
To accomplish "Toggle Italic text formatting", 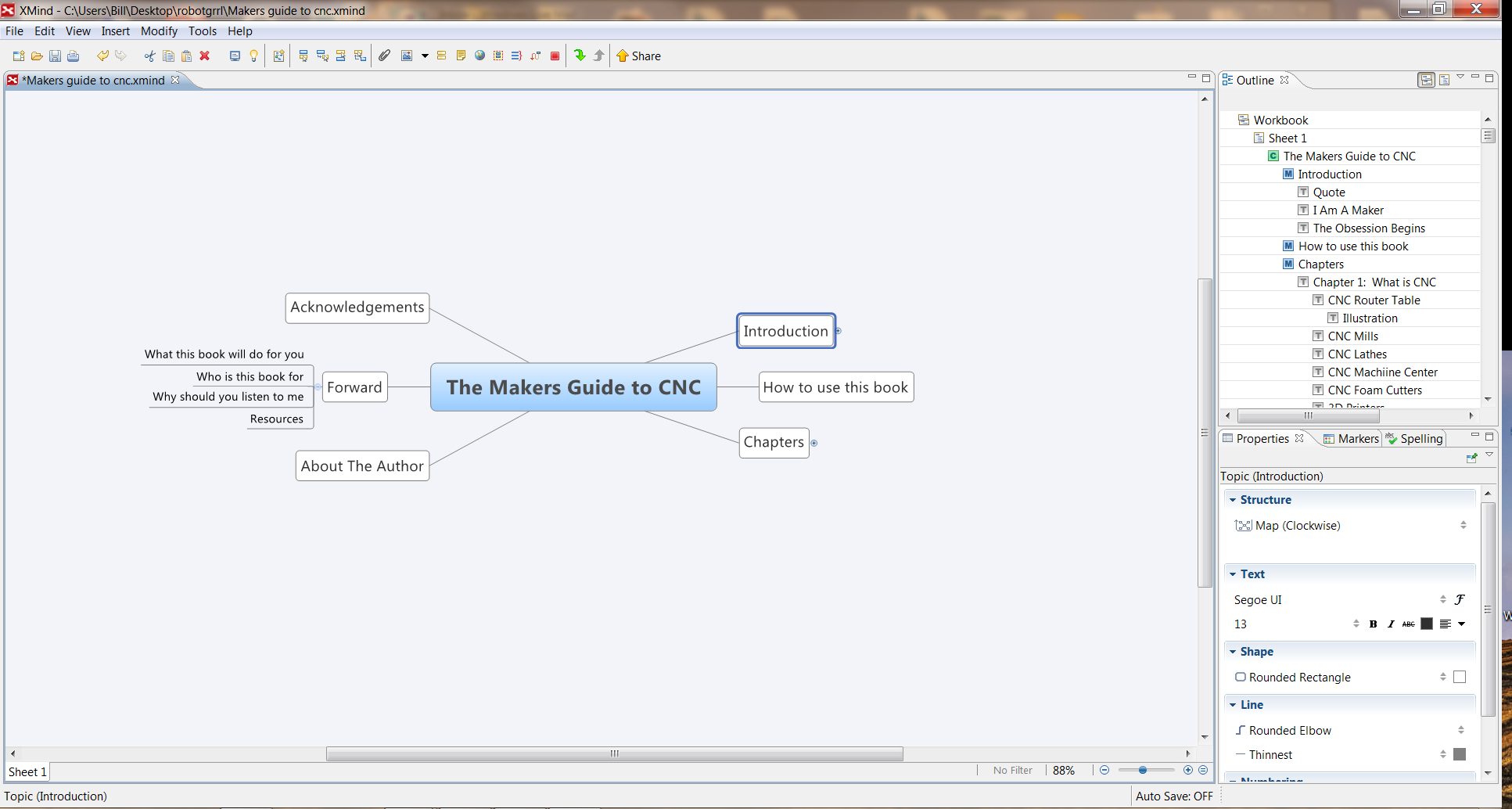I will pyautogui.click(x=1391, y=624).
